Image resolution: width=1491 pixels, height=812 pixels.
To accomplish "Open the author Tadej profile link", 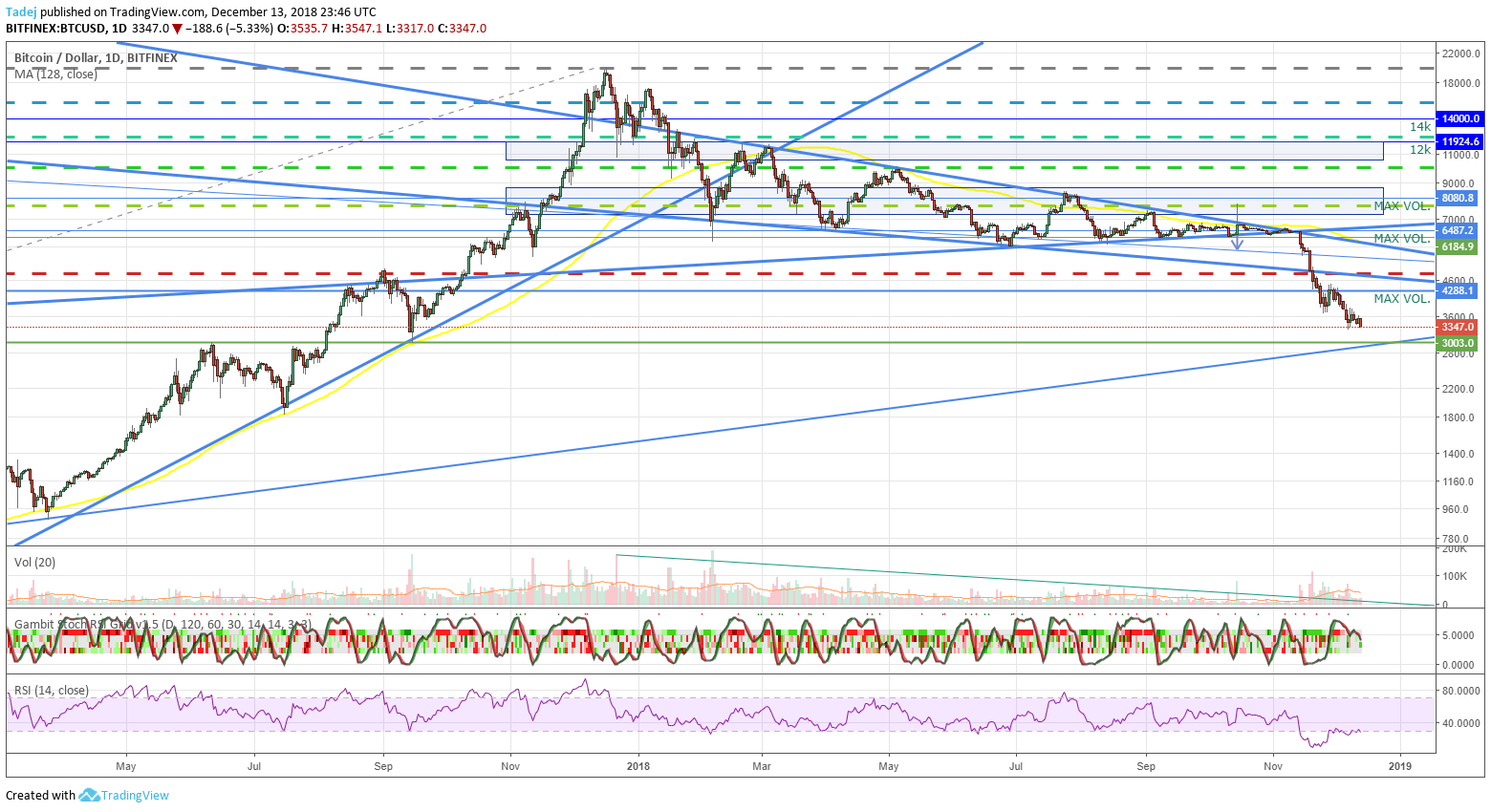I will 21,12.
